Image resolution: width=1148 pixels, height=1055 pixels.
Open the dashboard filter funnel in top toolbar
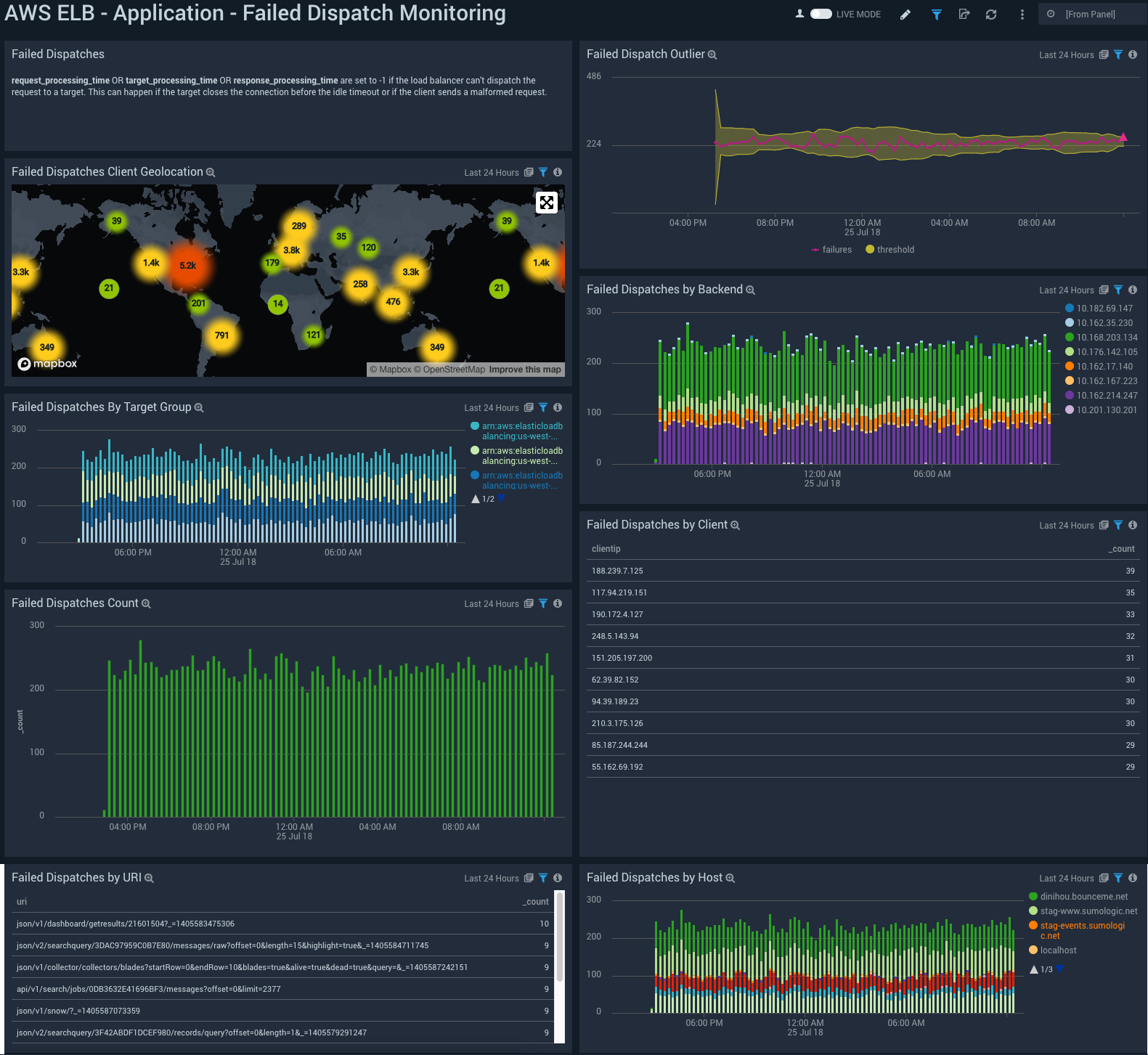point(936,15)
